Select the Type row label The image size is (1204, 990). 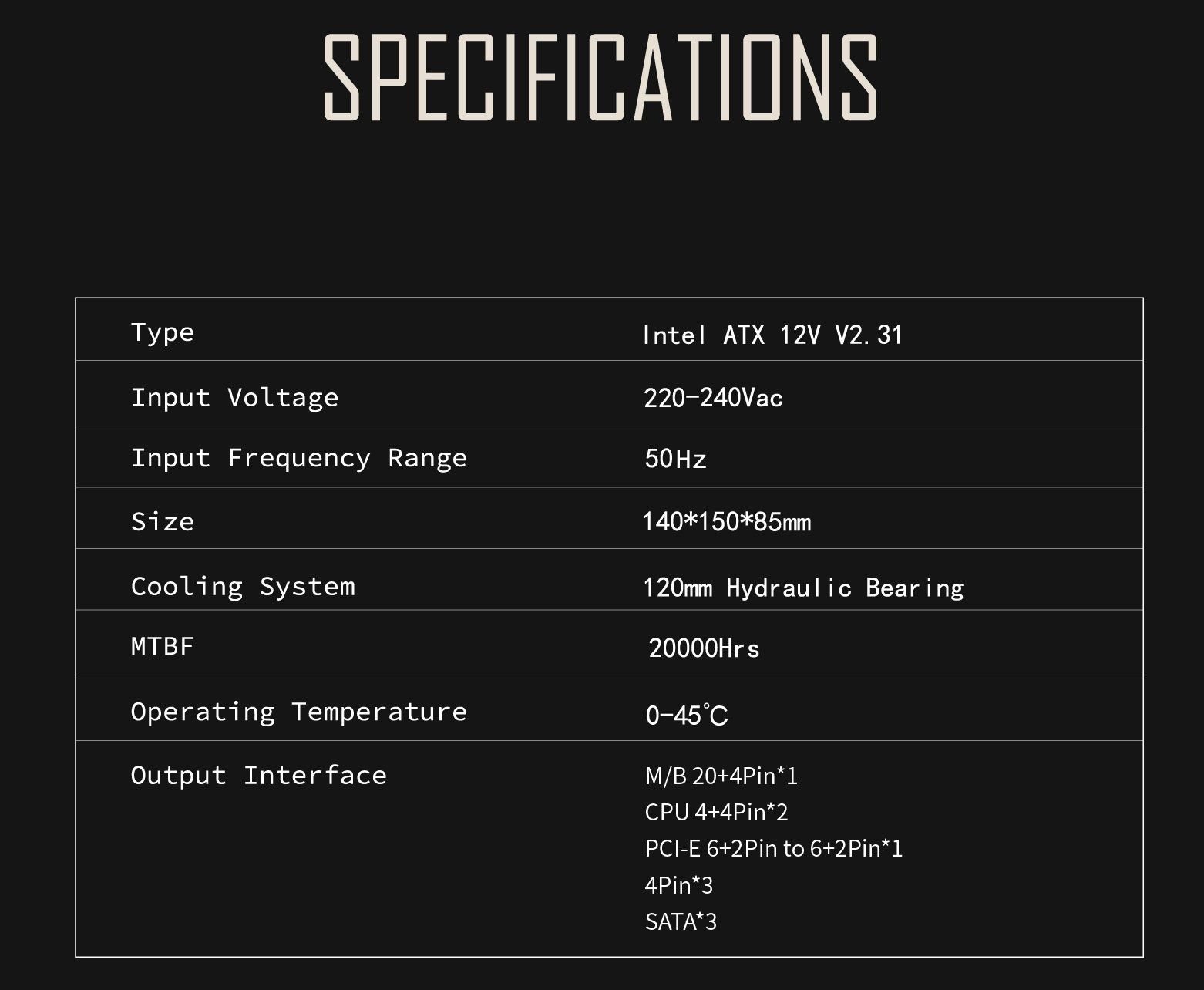click(162, 333)
